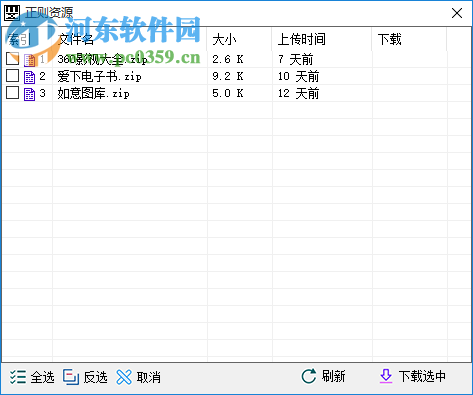Click size value 9.2 K

coord(228,76)
